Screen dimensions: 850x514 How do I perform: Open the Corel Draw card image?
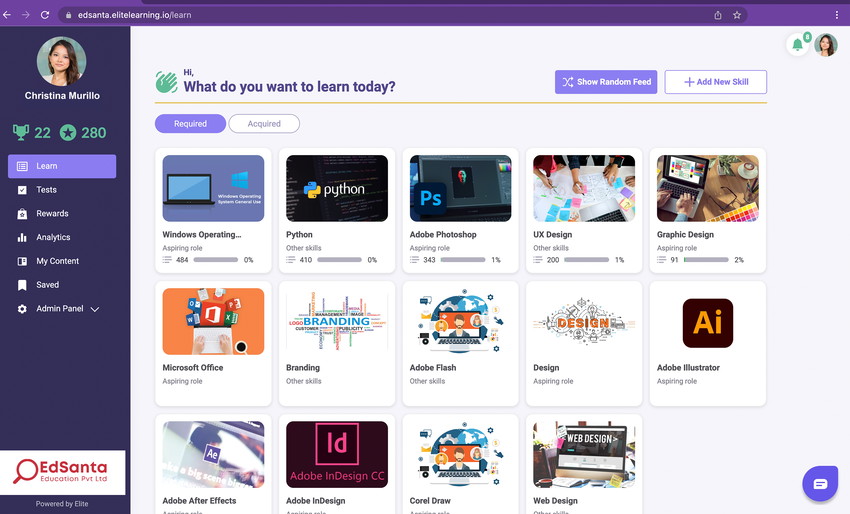coord(460,454)
